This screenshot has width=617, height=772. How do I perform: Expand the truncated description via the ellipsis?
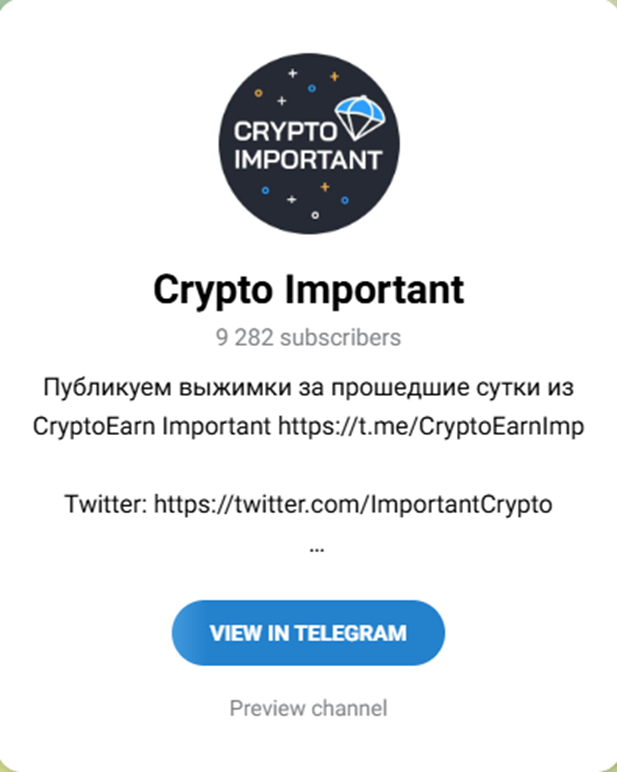pyautogui.click(x=317, y=549)
